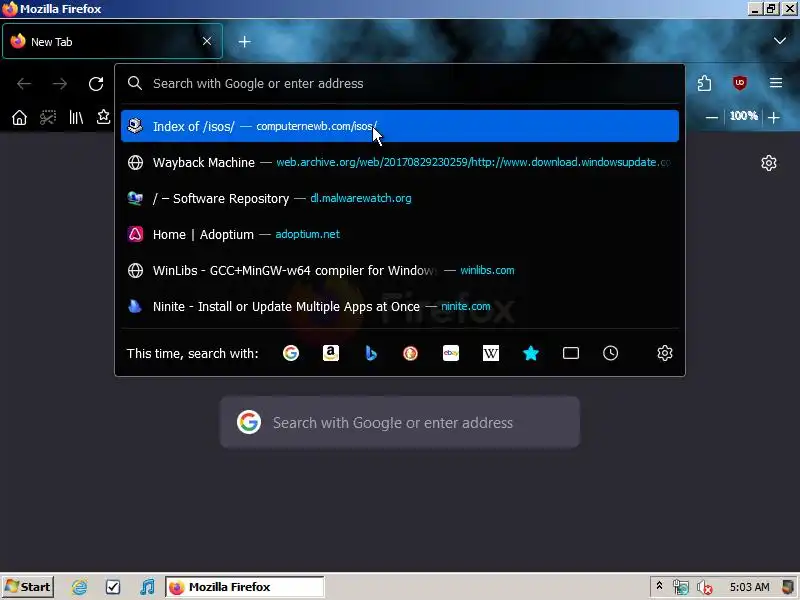Image resolution: width=800 pixels, height=600 pixels.
Task: Open uBlock Origin shield icon
Action: pos(740,83)
